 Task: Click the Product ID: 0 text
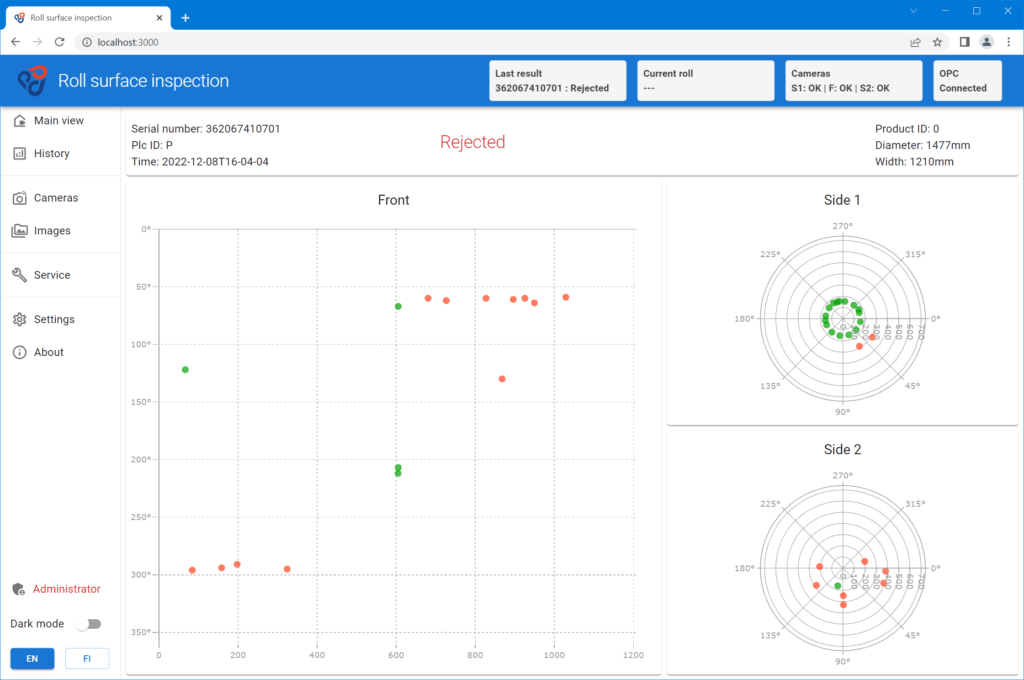pos(907,129)
